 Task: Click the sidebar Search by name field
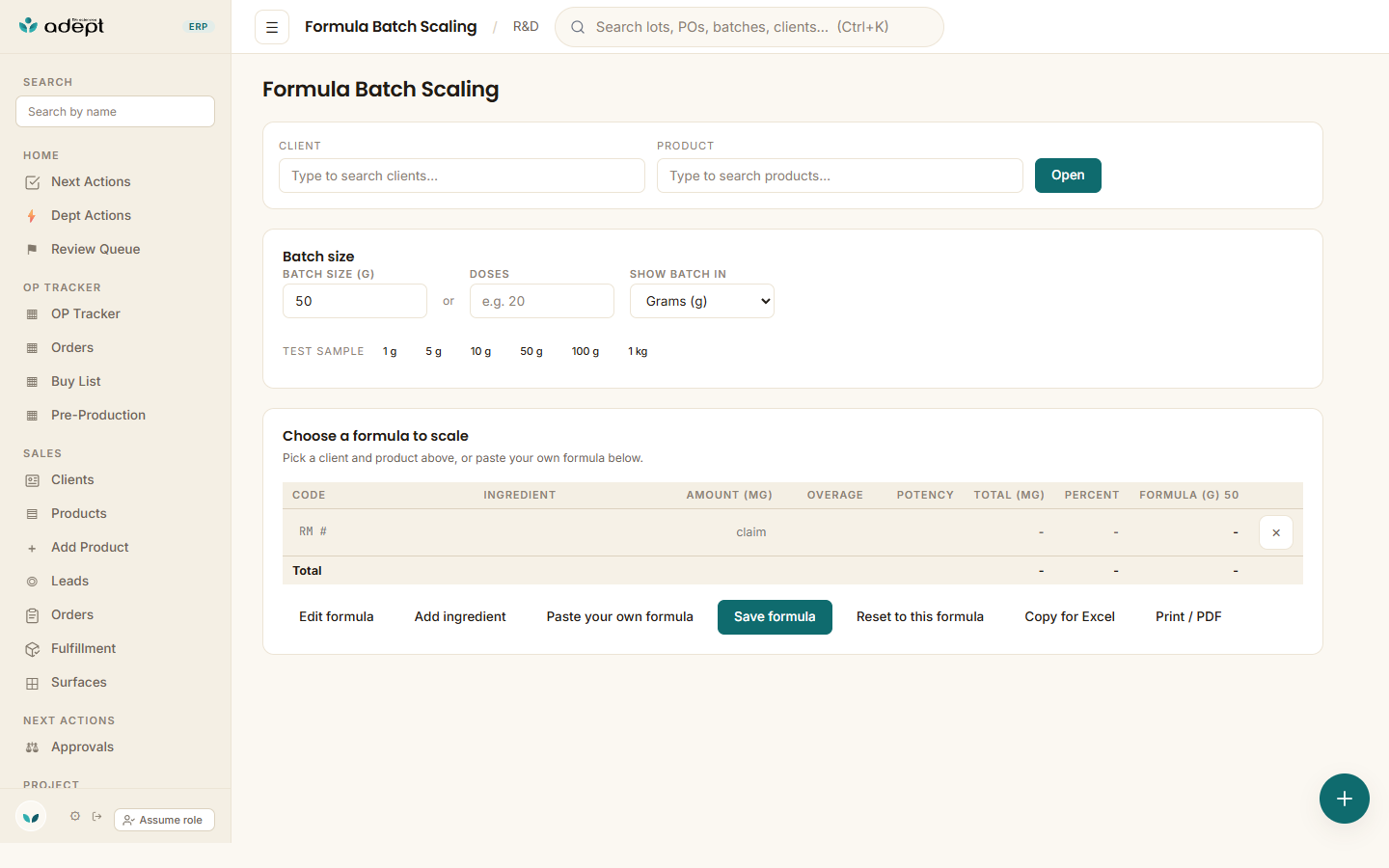115,112
